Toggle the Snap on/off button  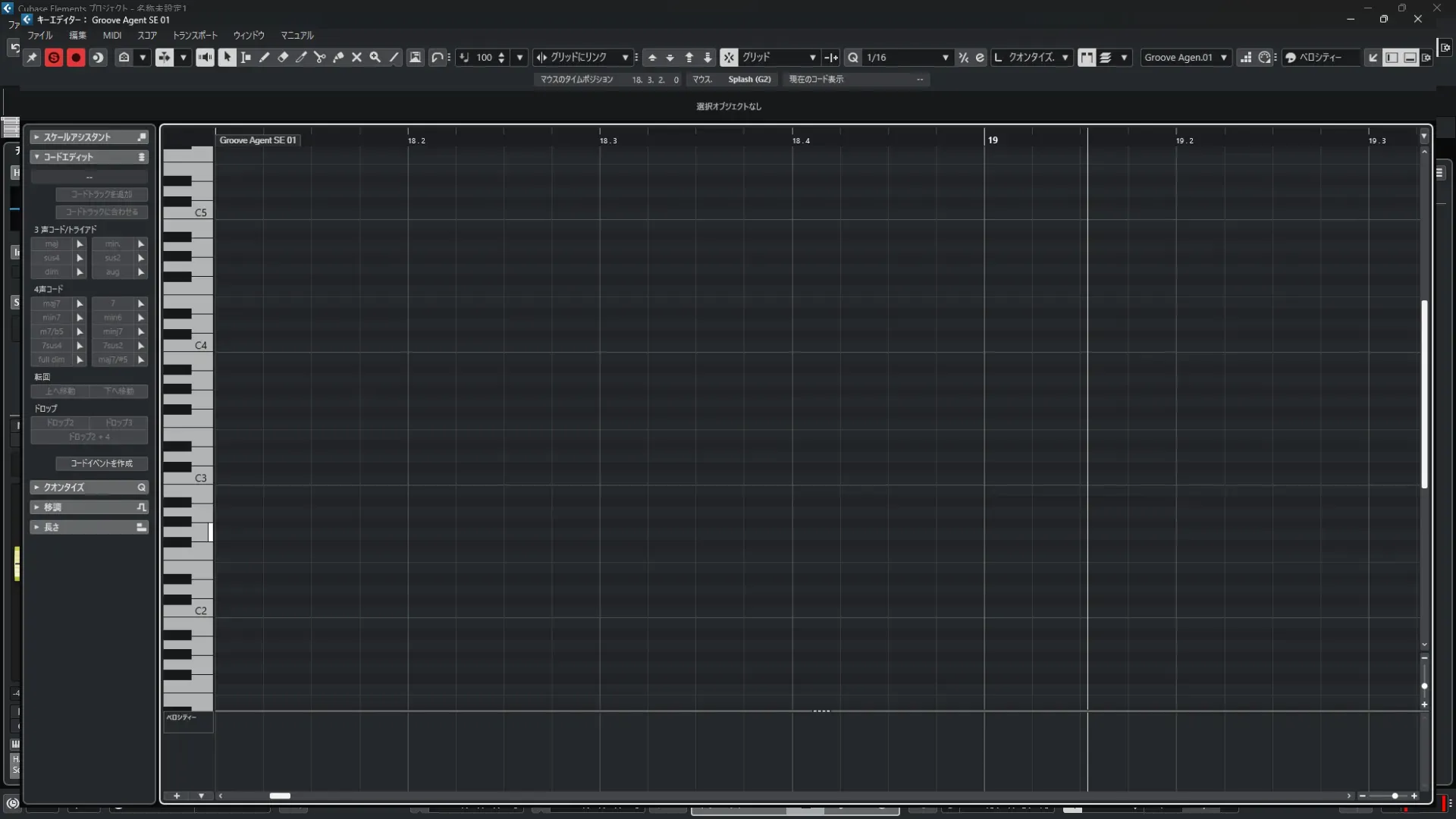click(x=729, y=58)
